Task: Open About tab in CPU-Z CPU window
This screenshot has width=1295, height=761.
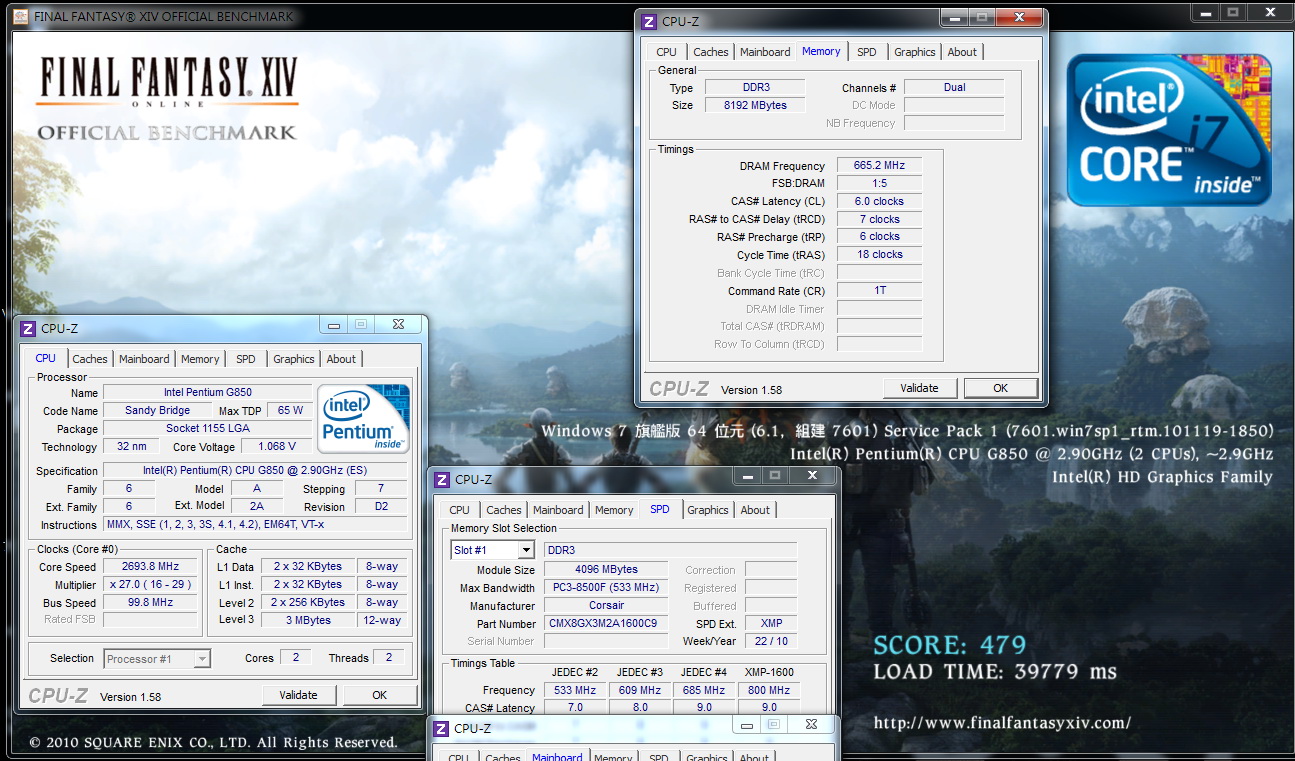Action: tap(341, 359)
